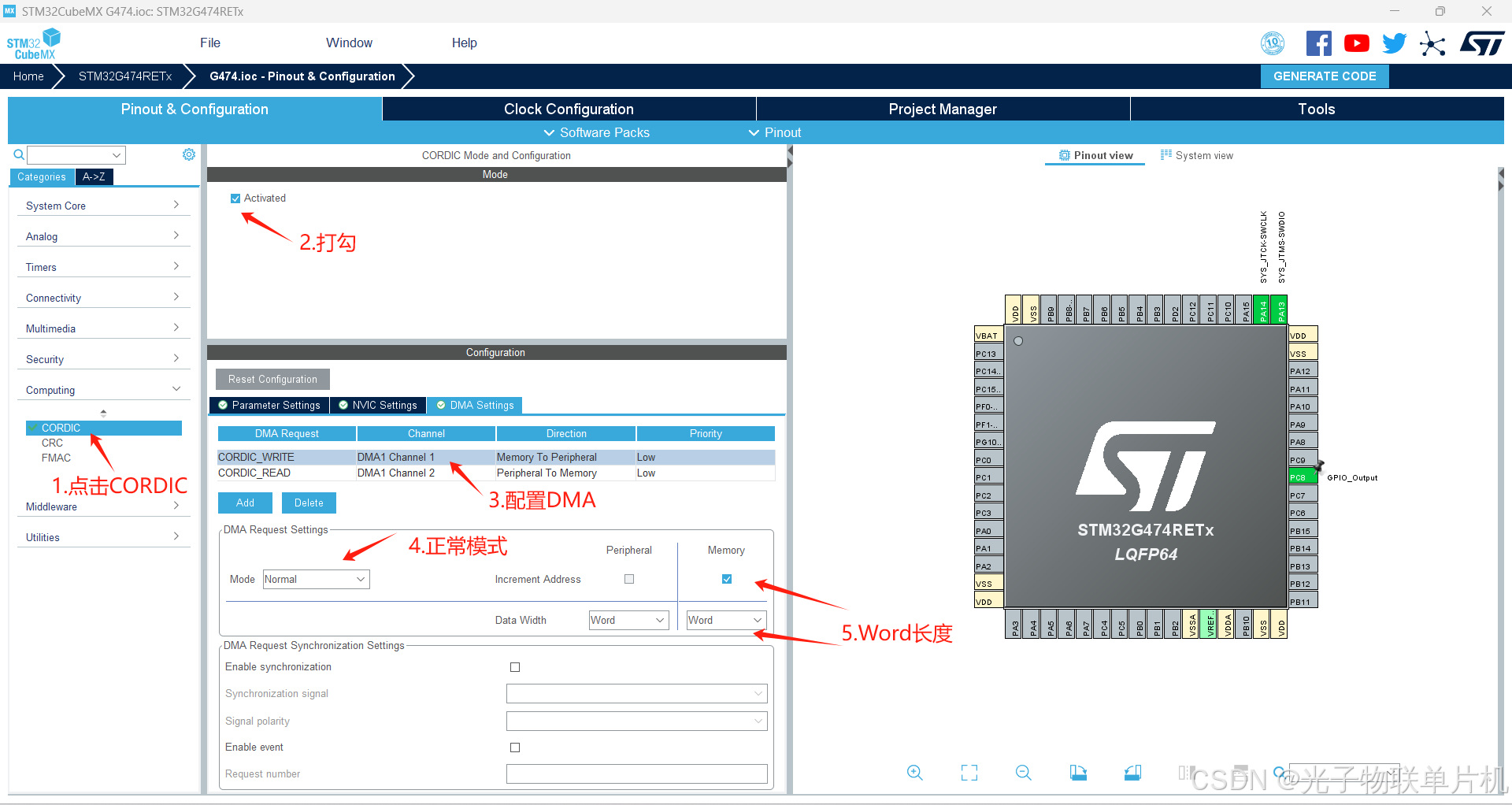Click the ST community network icon
This screenshot has width=1512, height=805.
1432,43
